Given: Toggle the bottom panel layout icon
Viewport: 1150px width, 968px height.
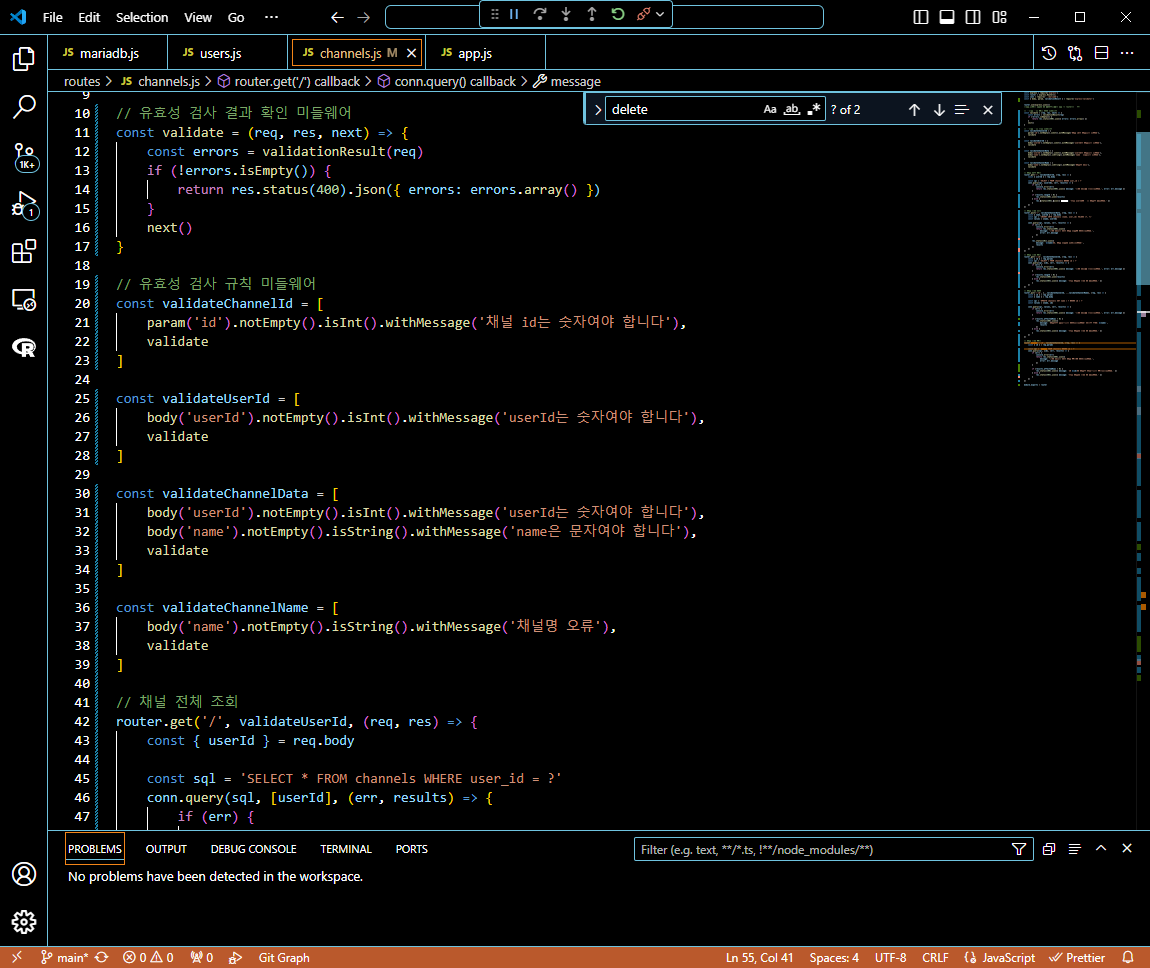Looking at the screenshot, I should 947,17.
